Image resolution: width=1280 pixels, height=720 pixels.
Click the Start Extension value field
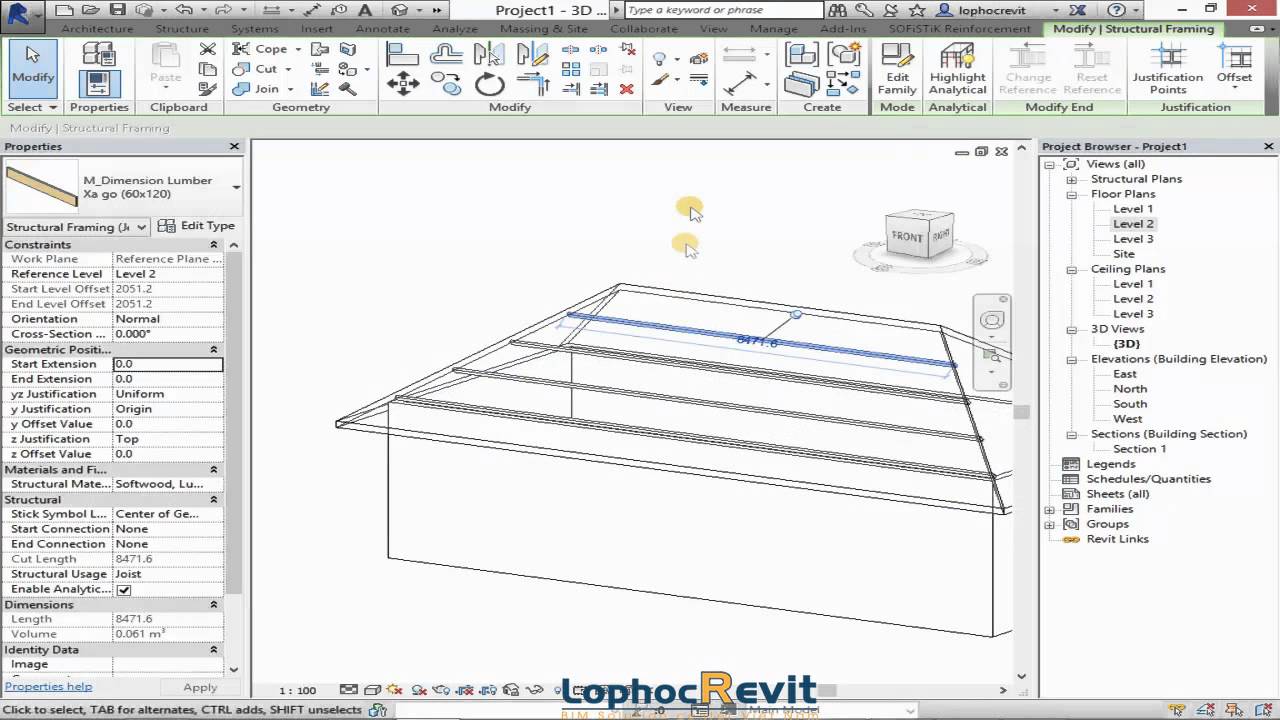point(168,364)
